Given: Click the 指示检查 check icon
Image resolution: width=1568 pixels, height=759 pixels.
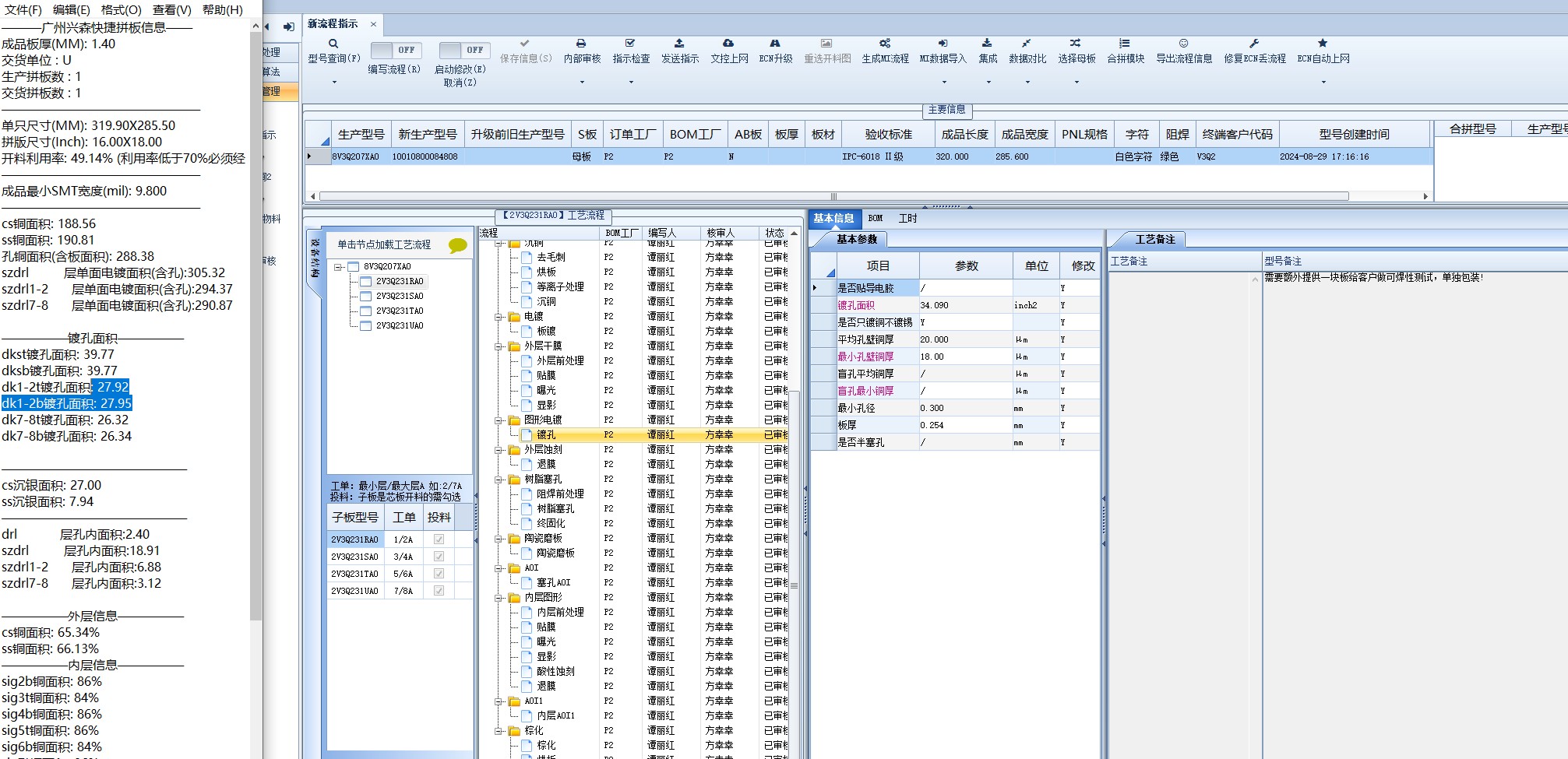Looking at the screenshot, I should click(630, 44).
